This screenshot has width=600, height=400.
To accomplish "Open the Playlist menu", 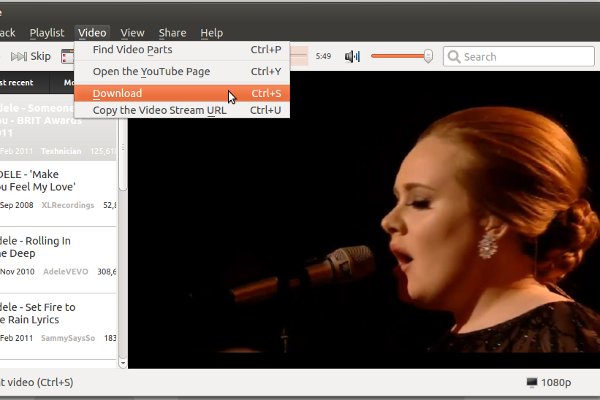I will coord(47,33).
